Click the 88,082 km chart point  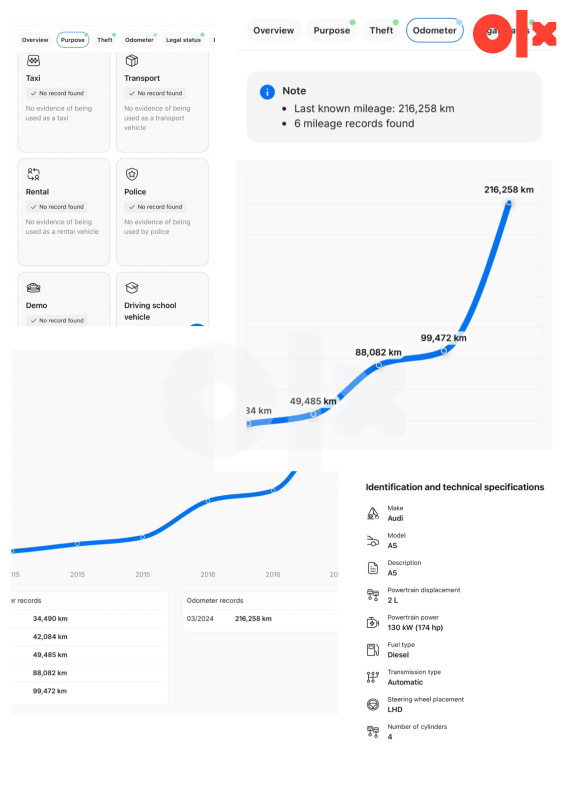pos(379,365)
